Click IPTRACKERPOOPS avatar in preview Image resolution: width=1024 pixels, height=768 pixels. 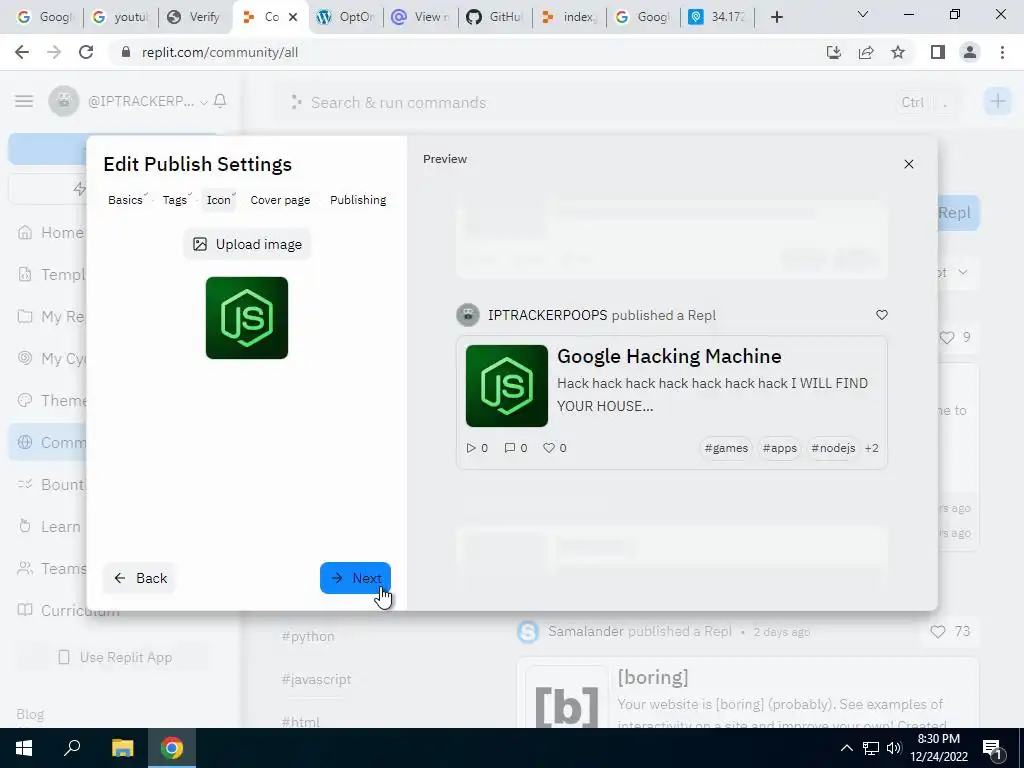468,315
